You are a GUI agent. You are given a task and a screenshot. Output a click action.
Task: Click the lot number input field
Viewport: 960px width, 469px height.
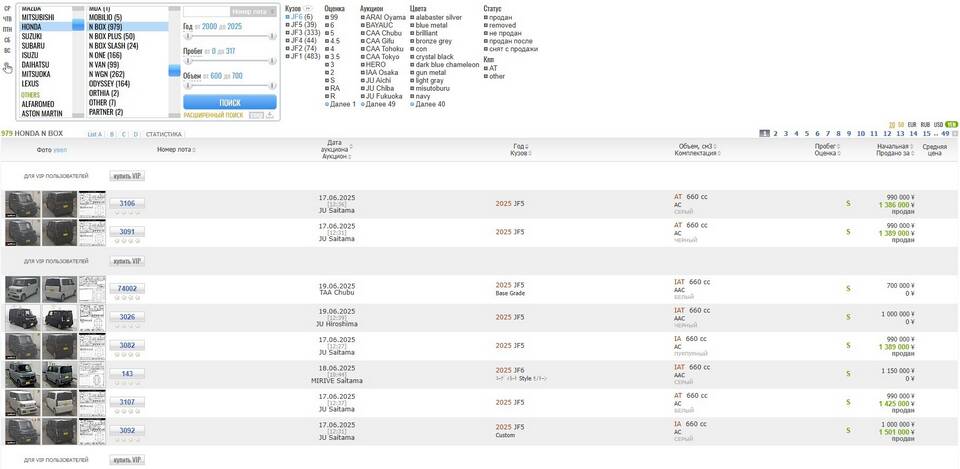point(207,12)
